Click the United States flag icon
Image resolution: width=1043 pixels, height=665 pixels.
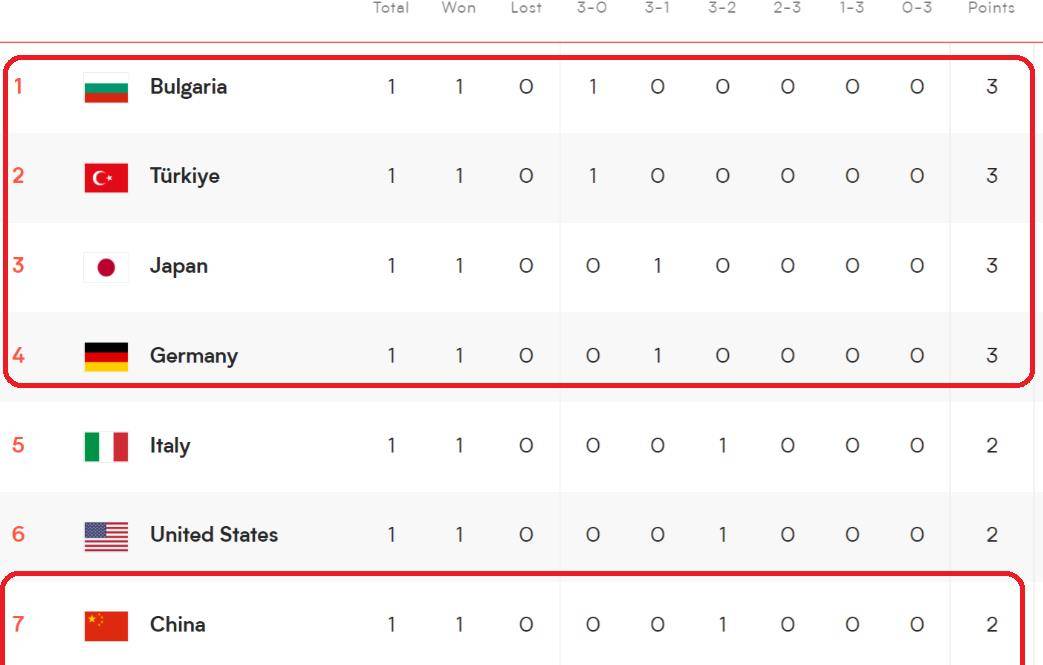click(106, 537)
